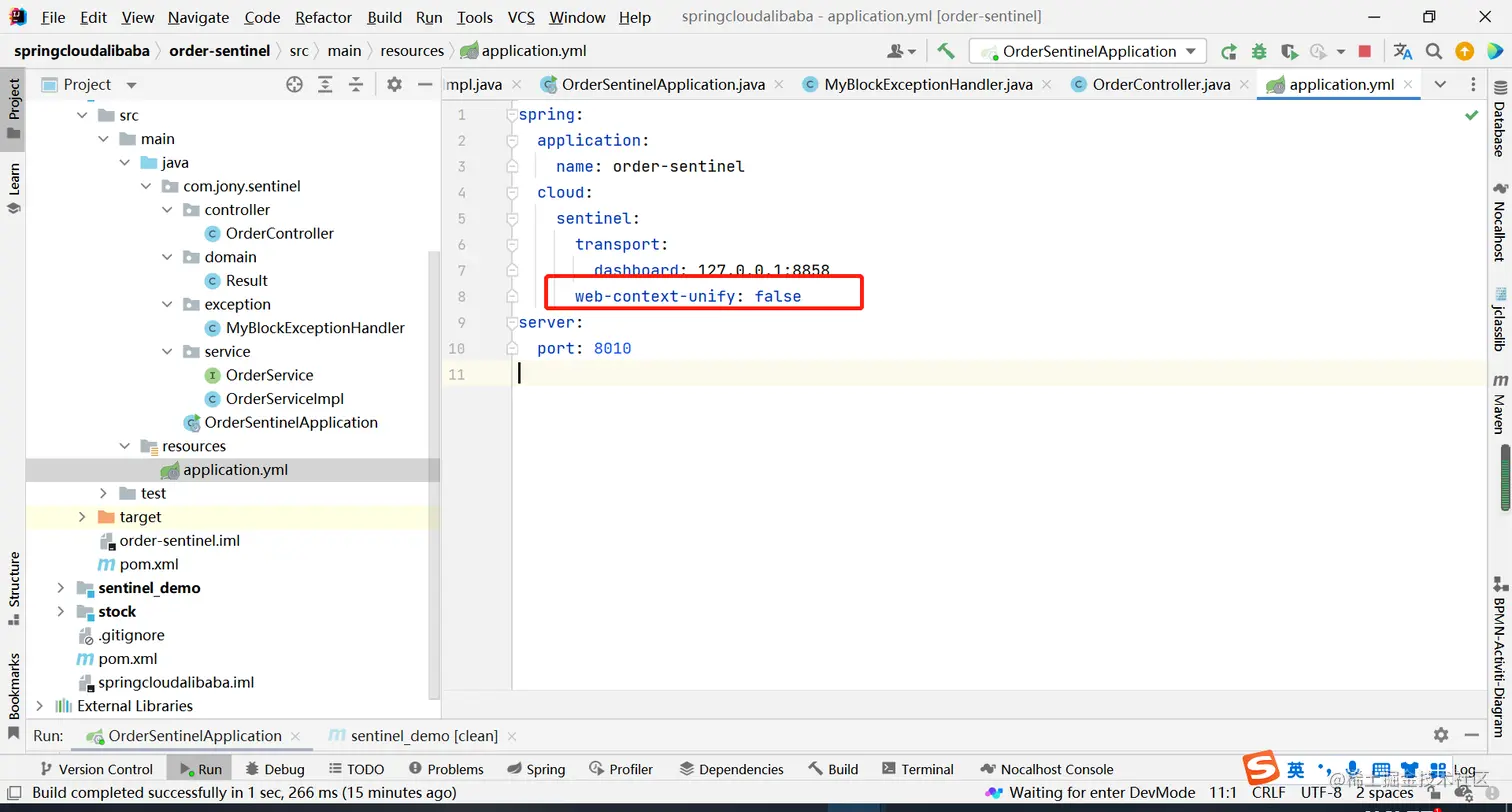The image size is (1512, 812).
Task: Open Dependencies tool window
Action: [731, 769]
